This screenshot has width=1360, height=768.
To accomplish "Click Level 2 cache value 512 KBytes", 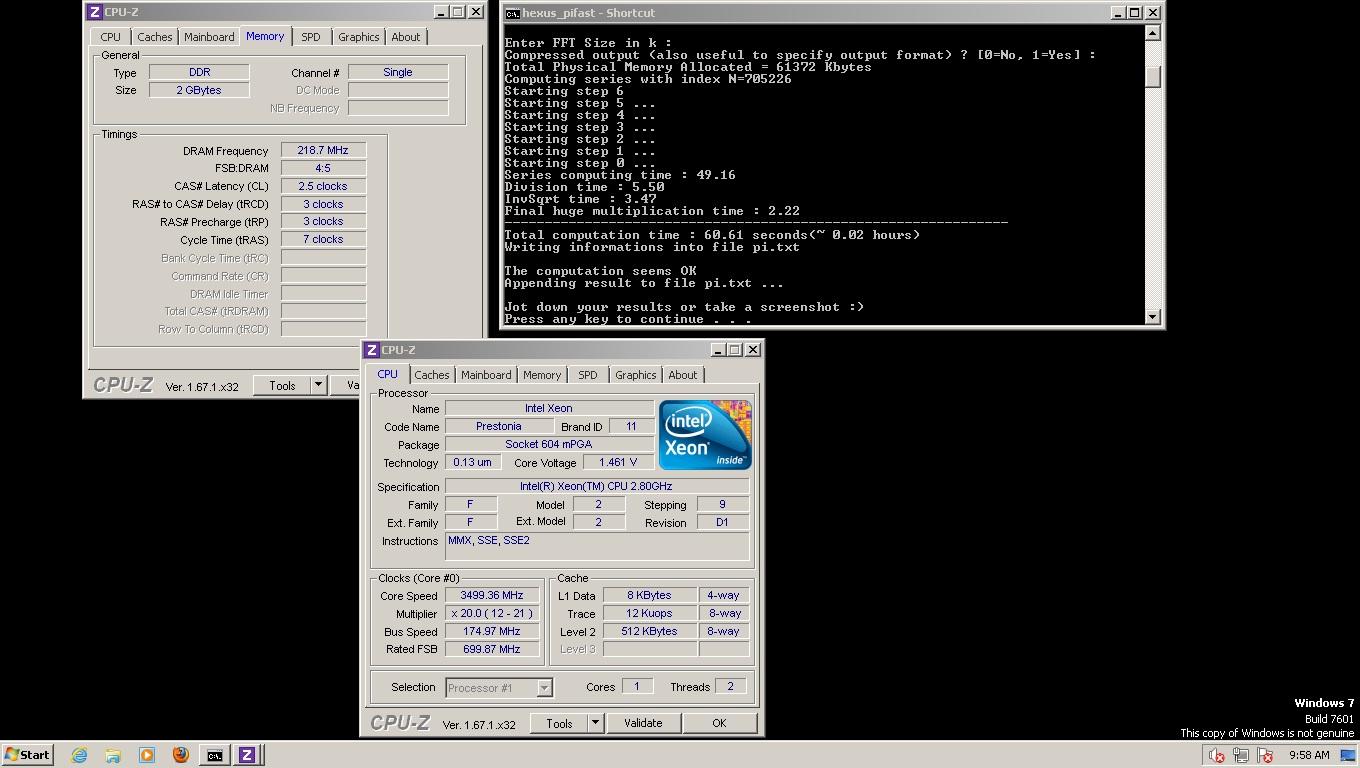I will pos(650,631).
